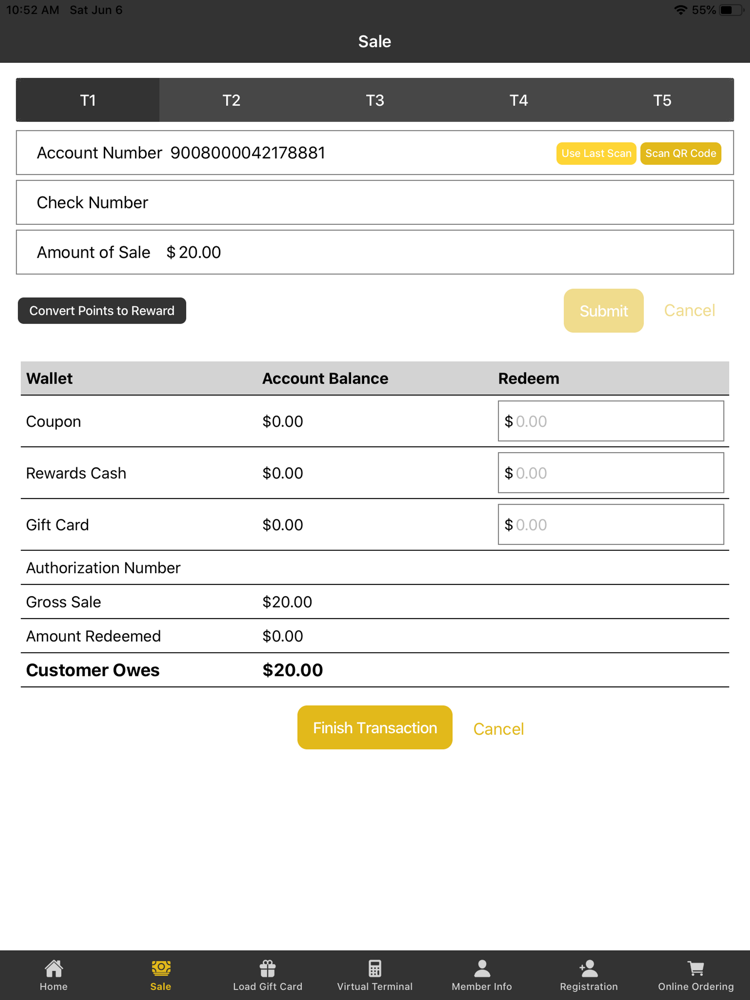Tap the Coupon redeem amount field
The height and width of the screenshot is (1000, 750).
pyautogui.click(x=611, y=422)
